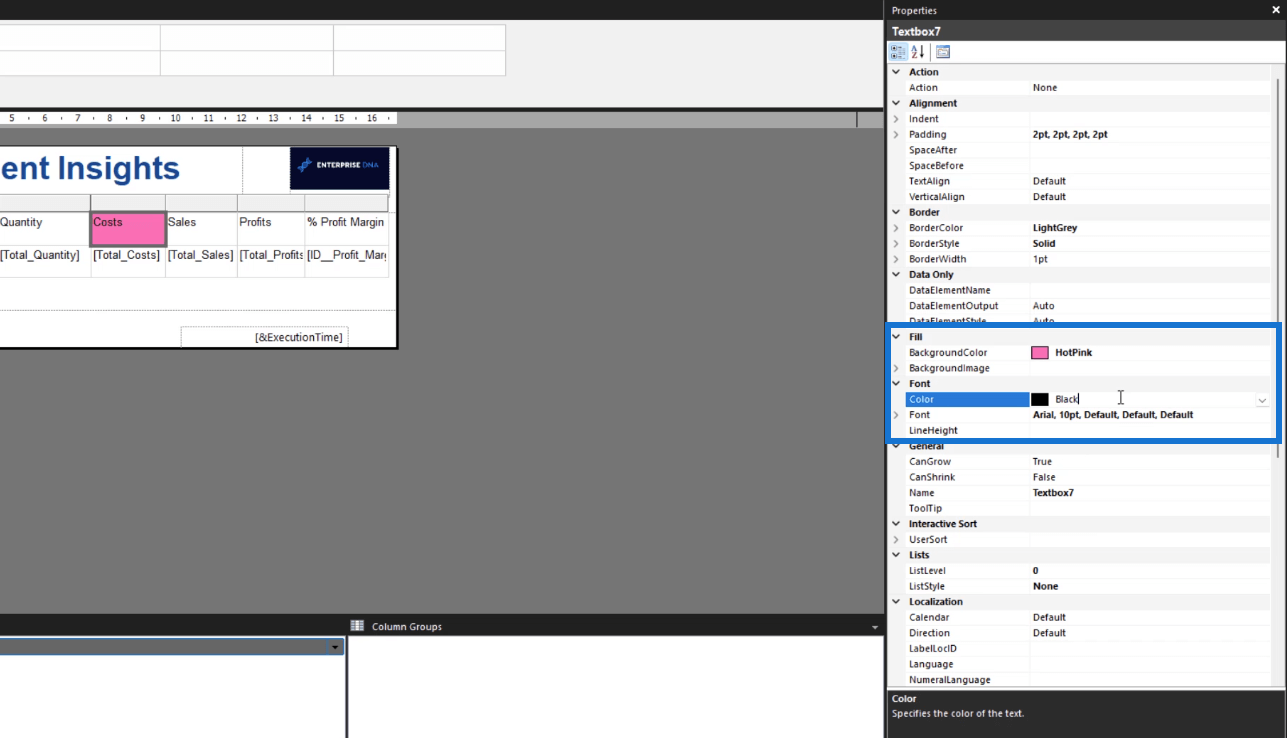The width and height of the screenshot is (1287, 738).
Task: Collapse the Action category
Action: coord(896,72)
